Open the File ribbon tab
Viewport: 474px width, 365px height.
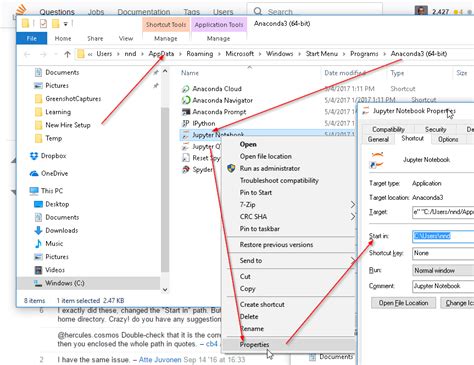(32, 38)
